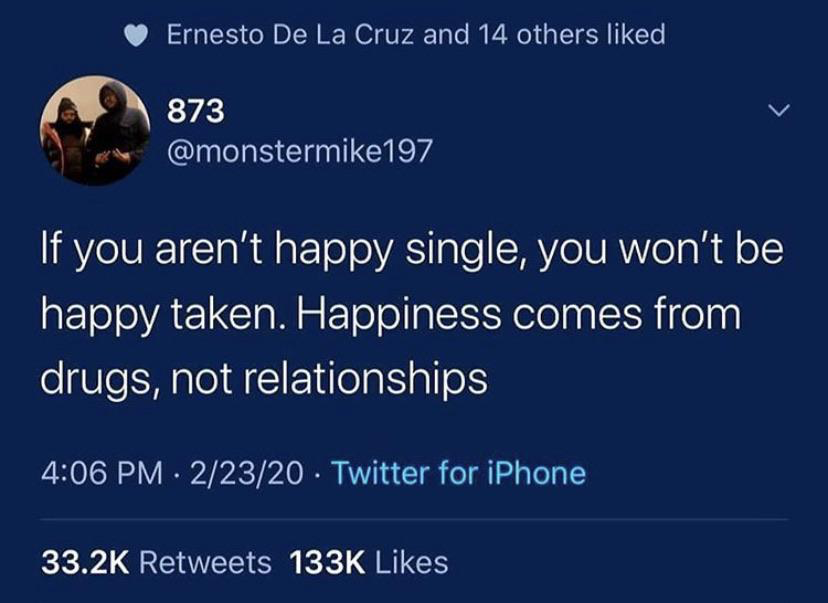The image size is (828, 603).
Task: Click the word 'drugs,' in the tweet
Action: click(x=101, y=379)
